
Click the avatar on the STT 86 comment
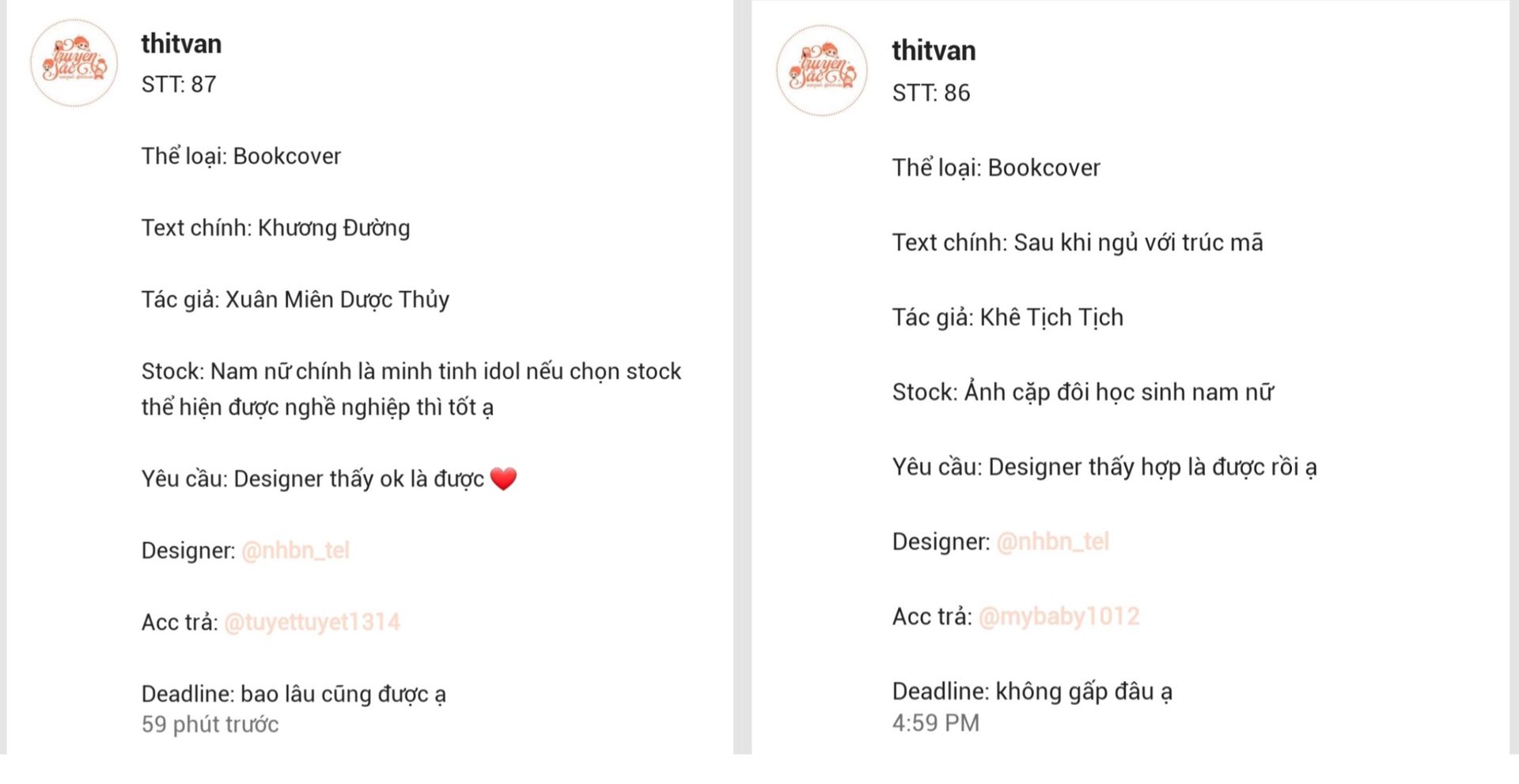click(821, 70)
